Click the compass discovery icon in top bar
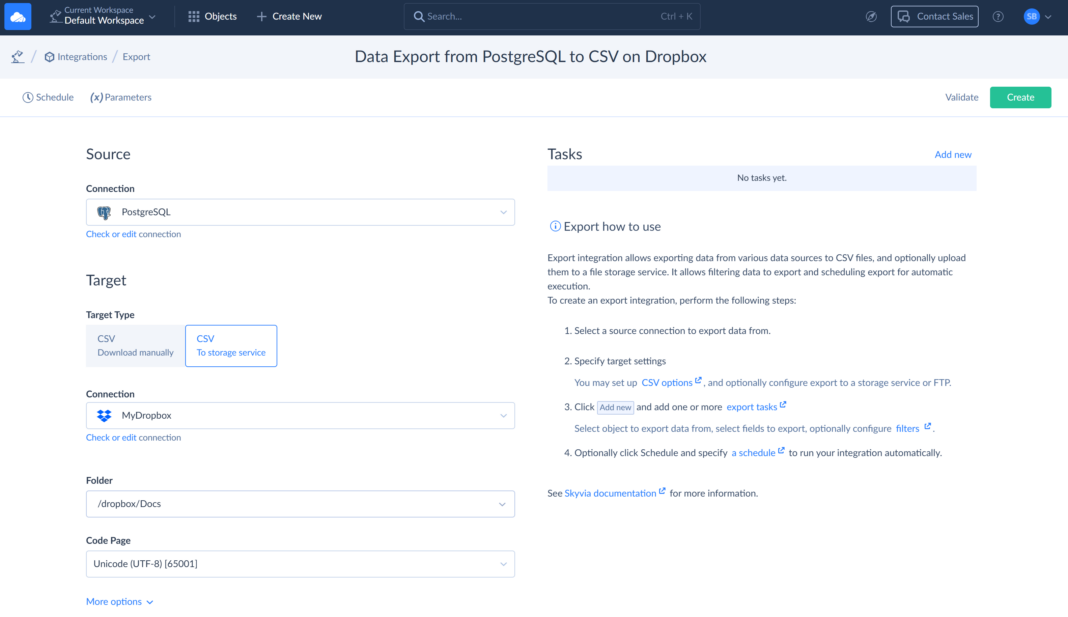The width and height of the screenshot is (1068, 617). pos(871,16)
